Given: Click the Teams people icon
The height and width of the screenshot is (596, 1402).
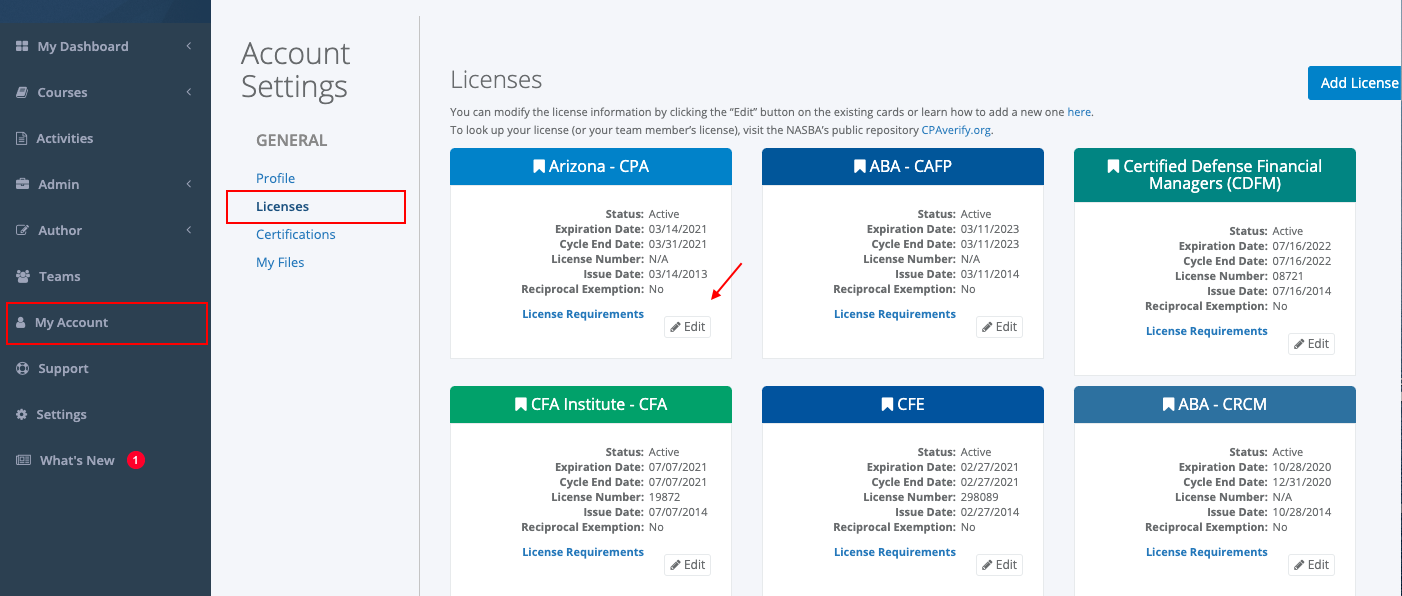Looking at the screenshot, I should click(x=22, y=276).
